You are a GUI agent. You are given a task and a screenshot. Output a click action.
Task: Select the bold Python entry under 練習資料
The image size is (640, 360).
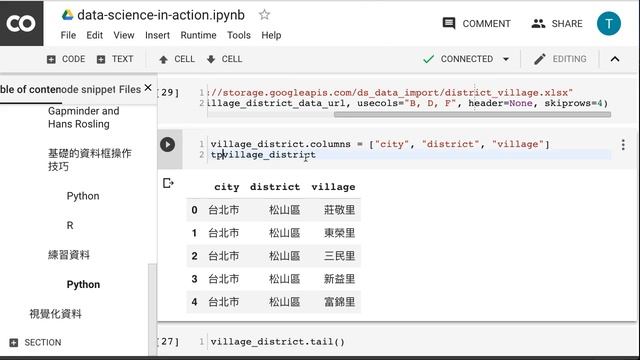(x=83, y=284)
